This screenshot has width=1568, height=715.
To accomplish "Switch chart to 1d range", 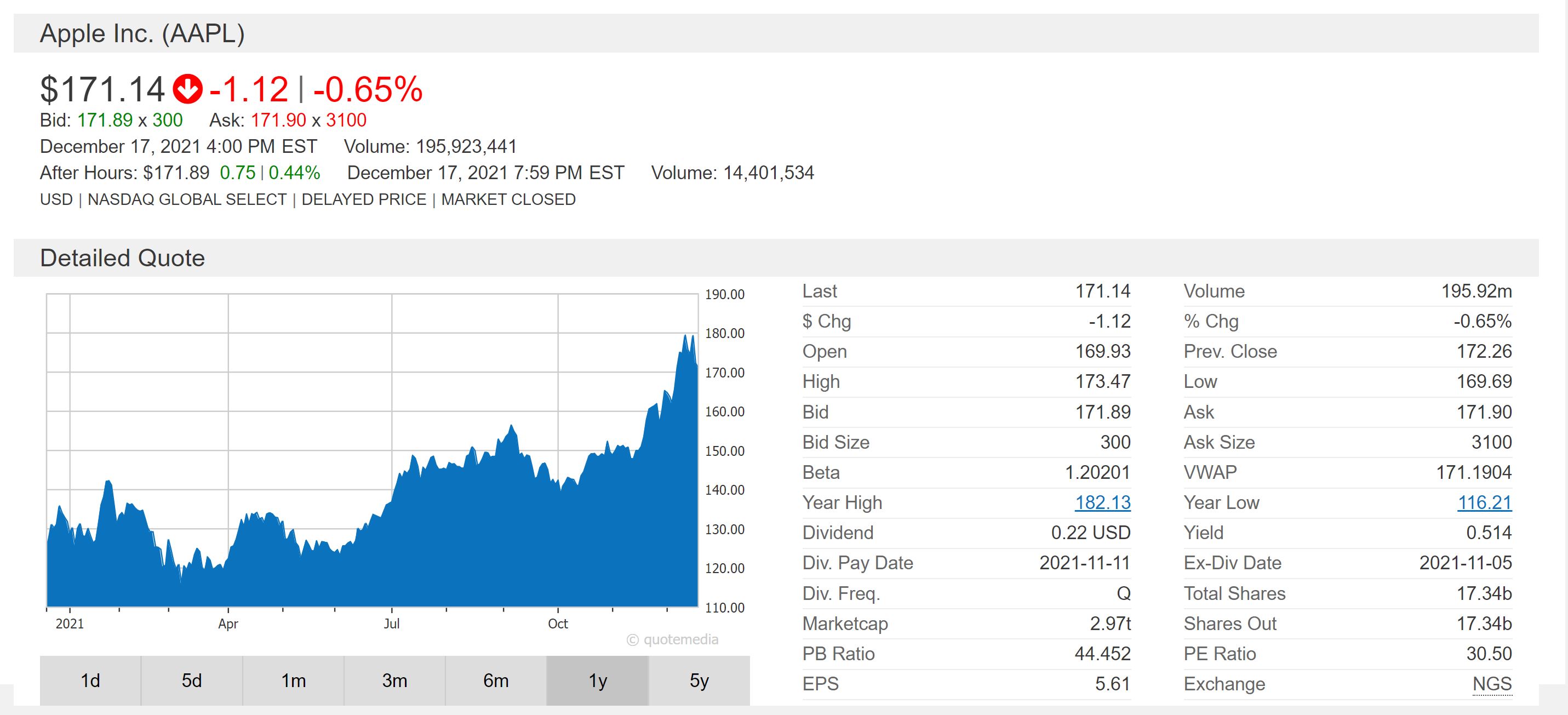I will coord(90,680).
